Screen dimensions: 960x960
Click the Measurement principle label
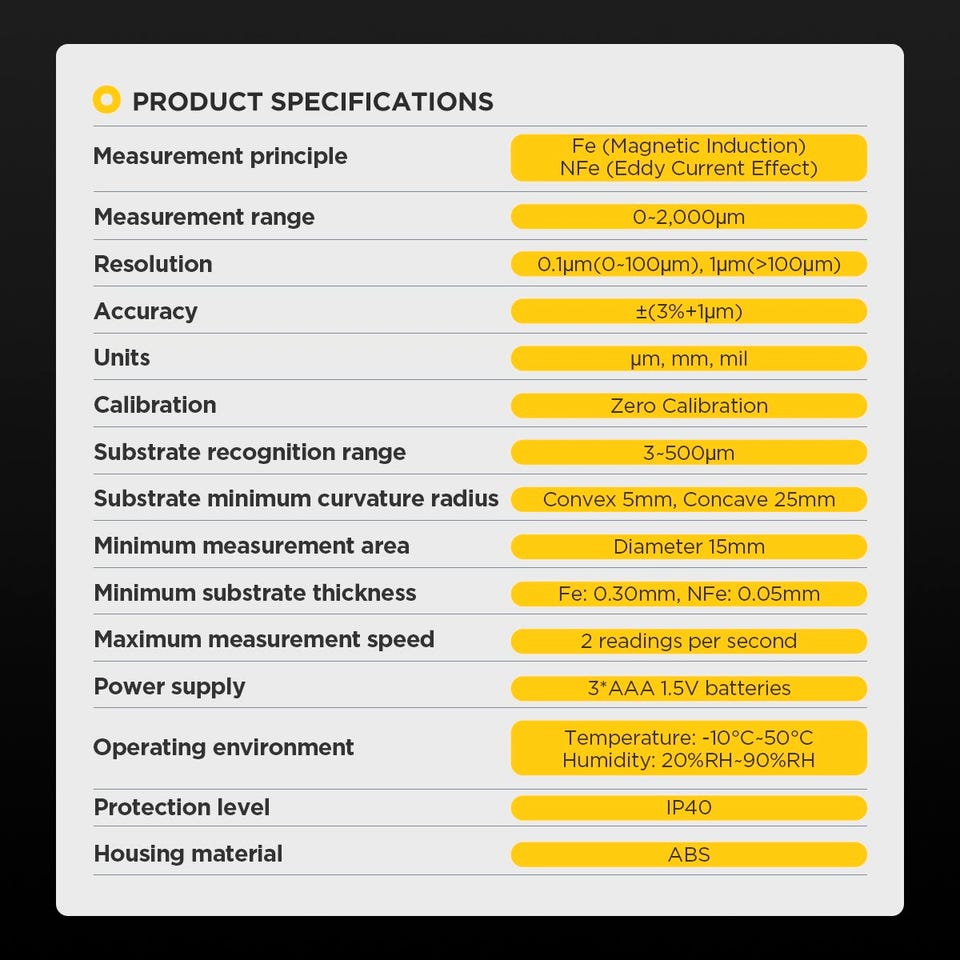[x=220, y=157]
